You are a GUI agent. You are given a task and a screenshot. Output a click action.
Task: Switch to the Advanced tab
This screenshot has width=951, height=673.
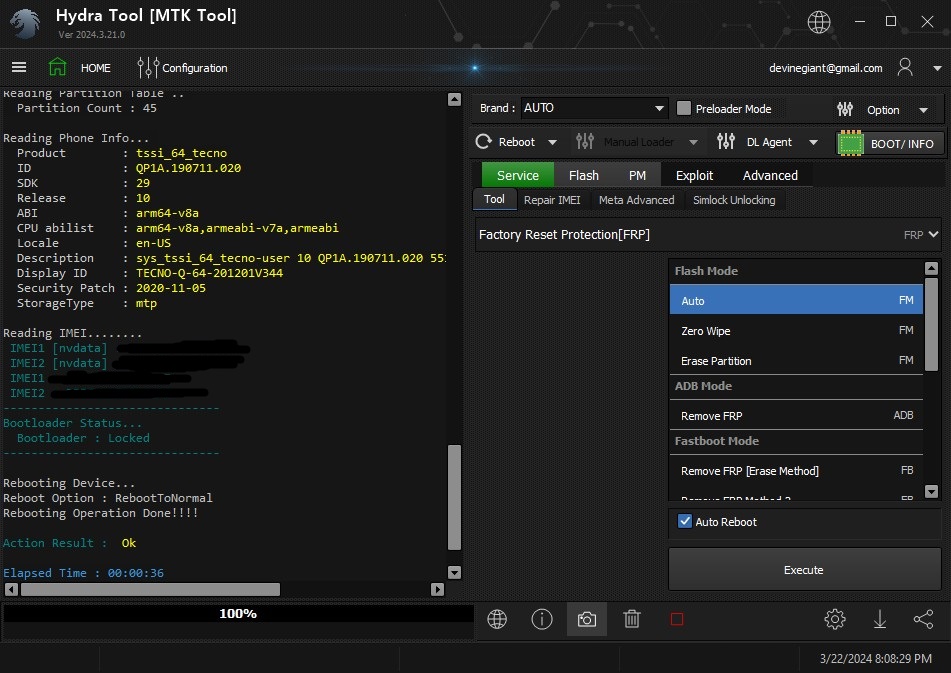pos(770,175)
